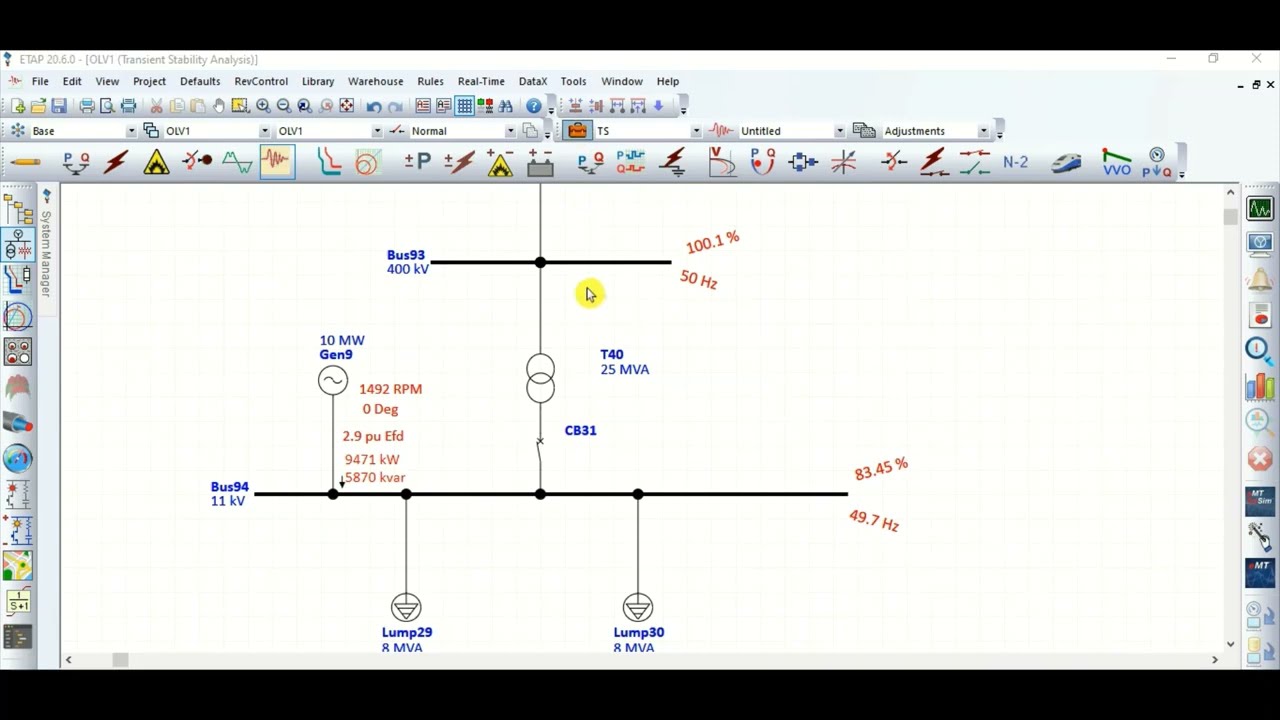Click Save project diskette icon

point(59,106)
